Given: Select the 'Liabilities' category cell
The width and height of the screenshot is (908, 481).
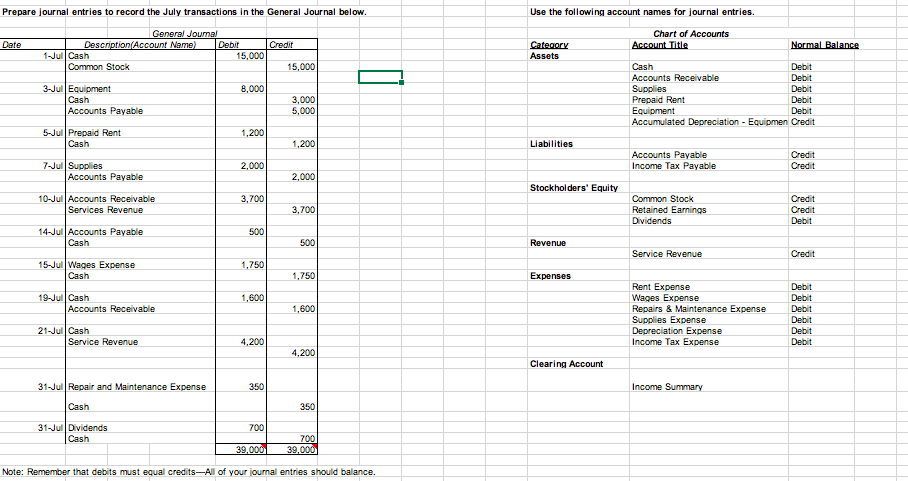Looking at the screenshot, I should click(x=551, y=144).
